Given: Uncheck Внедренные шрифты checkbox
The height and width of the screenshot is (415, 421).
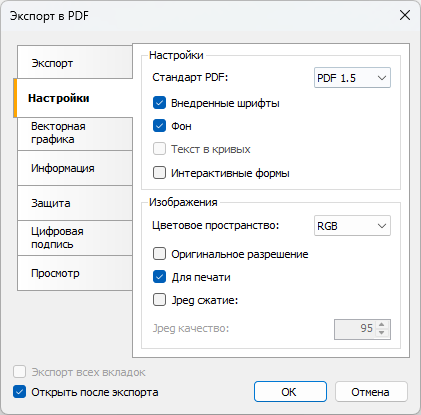Looking at the screenshot, I should pyautogui.click(x=159, y=103).
